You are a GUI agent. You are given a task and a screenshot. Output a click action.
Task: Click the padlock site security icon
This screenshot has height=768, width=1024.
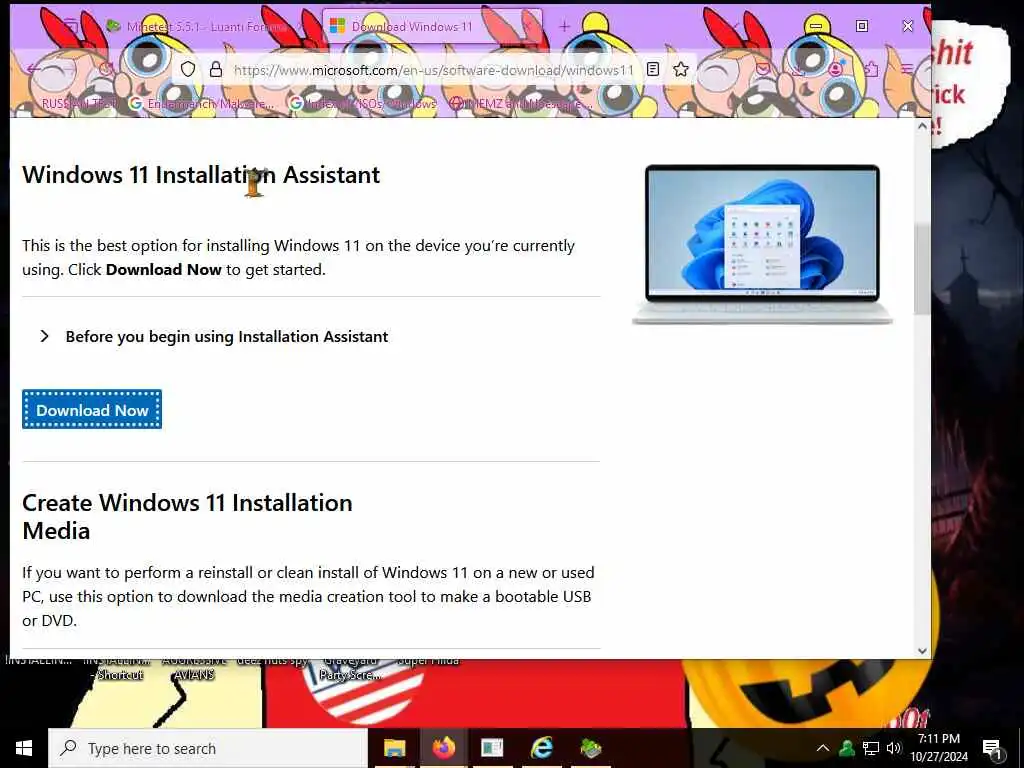pos(216,69)
